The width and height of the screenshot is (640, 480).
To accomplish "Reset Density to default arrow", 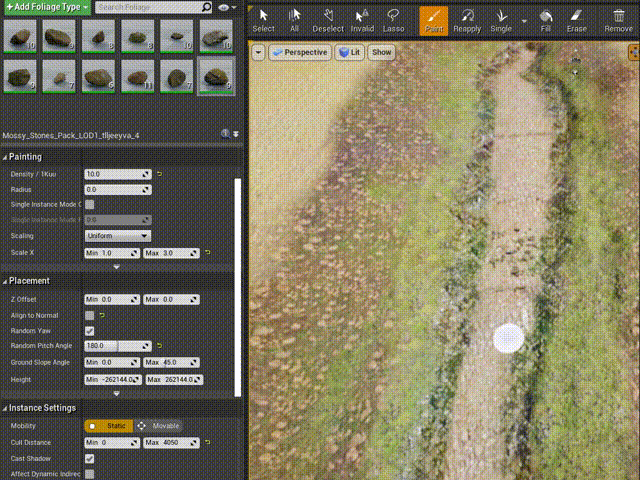I will pyautogui.click(x=160, y=174).
